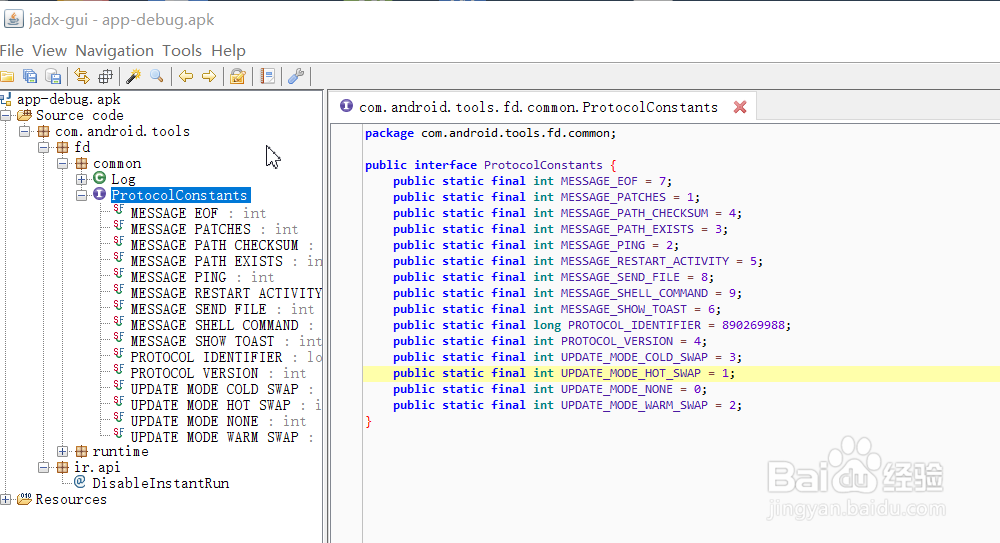This screenshot has width=1000, height=543.
Task: Click the magic wand text search icon
Action: tap(133, 77)
